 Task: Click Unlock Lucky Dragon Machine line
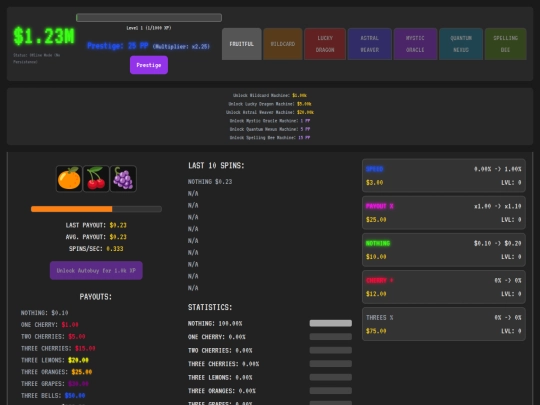pyautogui.click(x=270, y=104)
